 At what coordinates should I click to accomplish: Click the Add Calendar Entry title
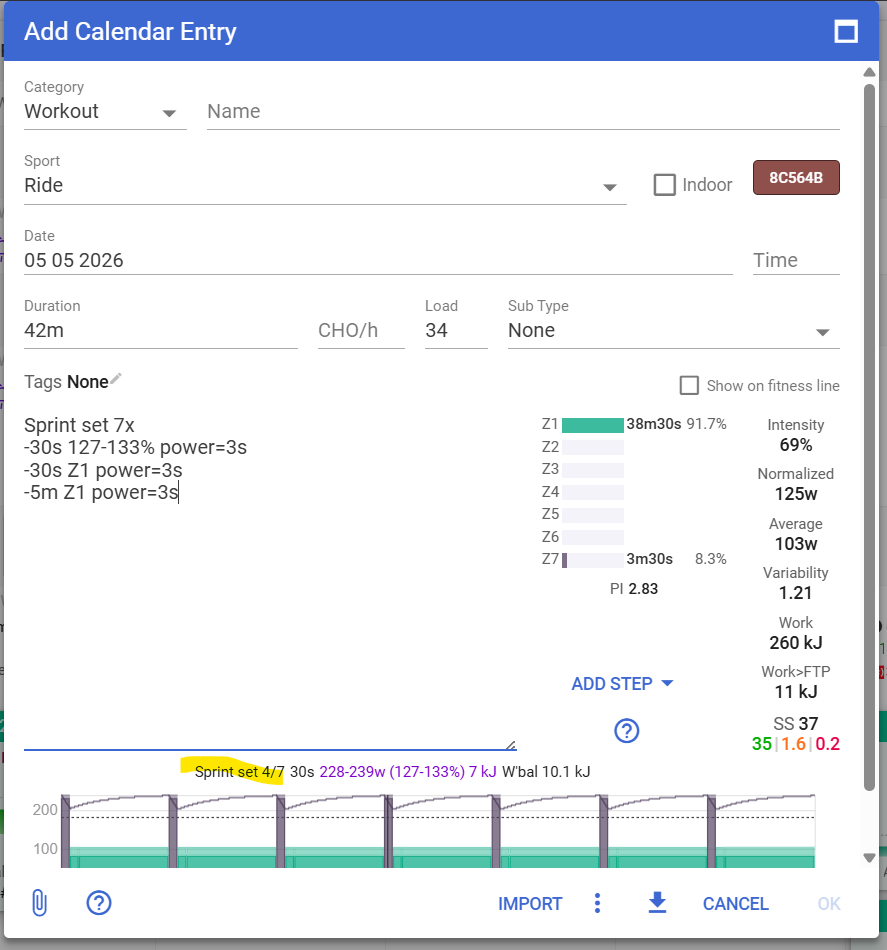(x=130, y=32)
